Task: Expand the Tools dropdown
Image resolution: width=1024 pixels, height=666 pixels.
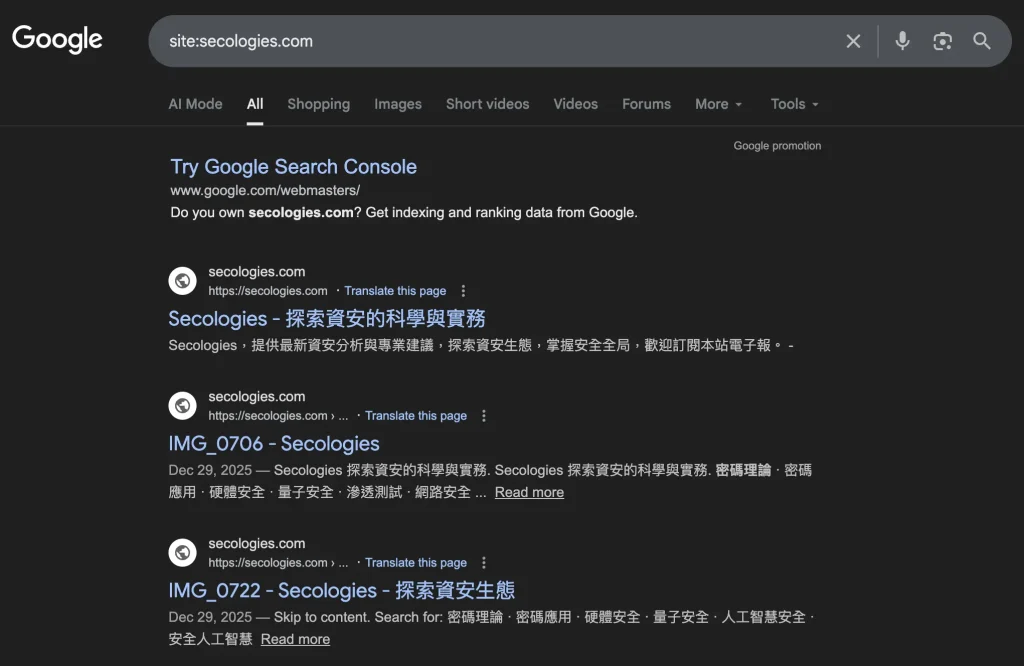Action: coord(794,104)
